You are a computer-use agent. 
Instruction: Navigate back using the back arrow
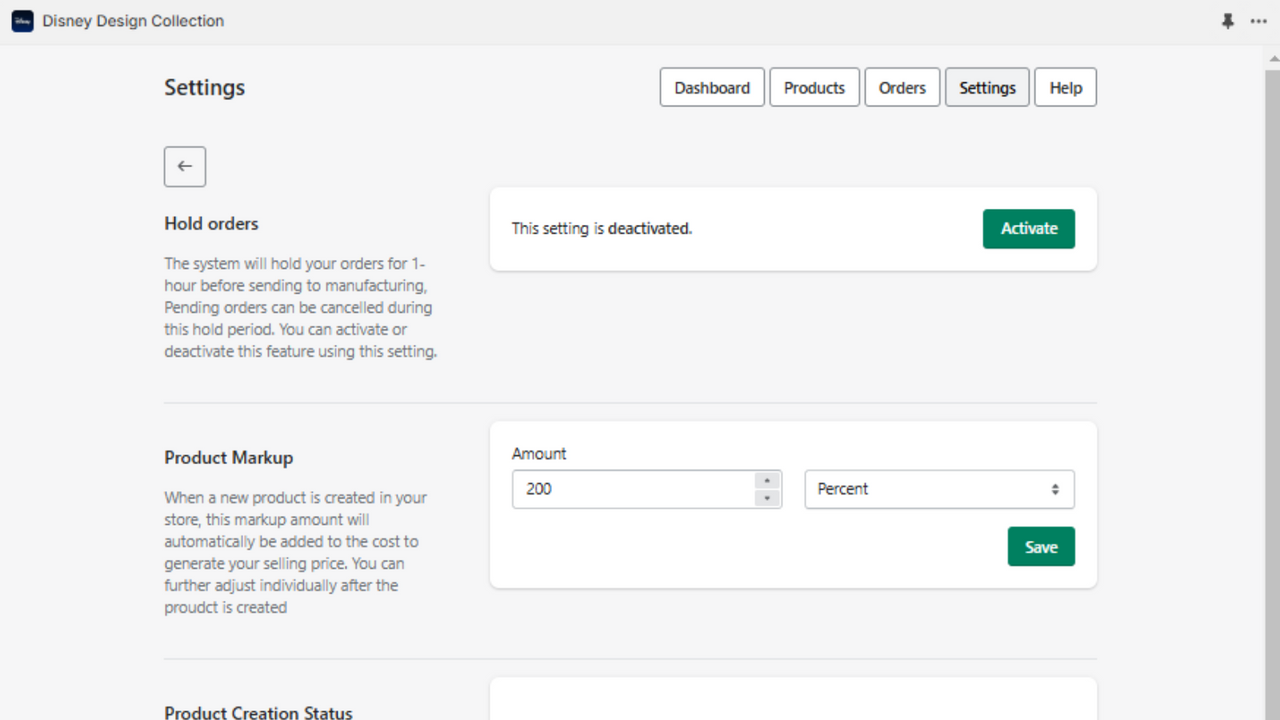coord(184,166)
